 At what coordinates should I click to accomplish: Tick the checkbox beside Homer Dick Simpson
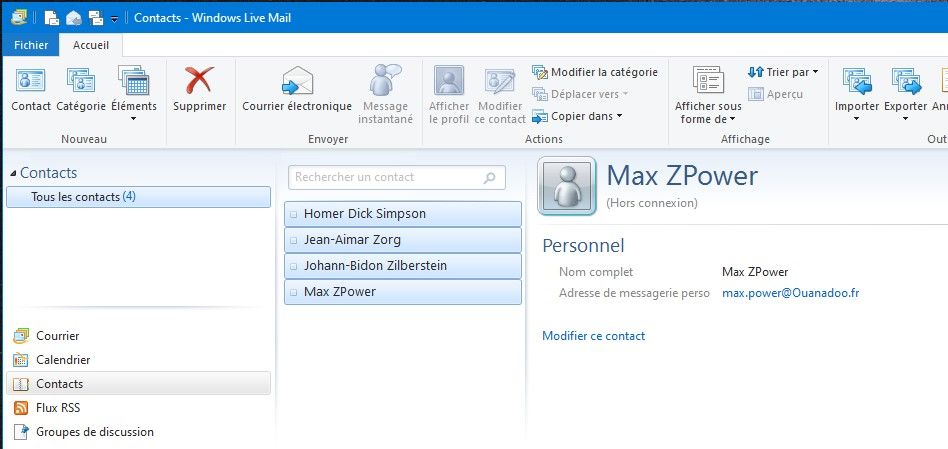click(293, 214)
